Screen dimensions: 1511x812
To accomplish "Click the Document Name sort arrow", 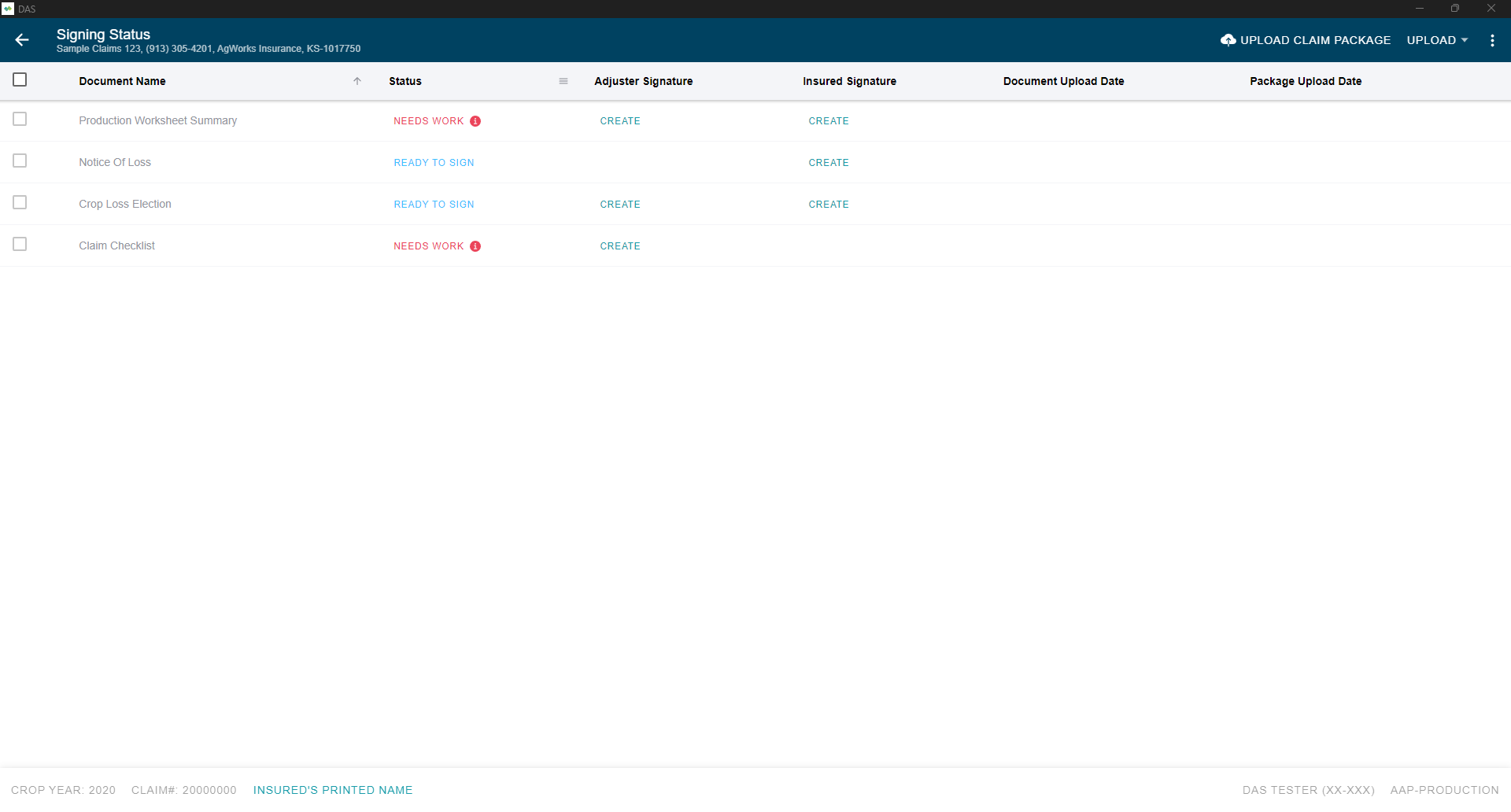I will coord(357,81).
